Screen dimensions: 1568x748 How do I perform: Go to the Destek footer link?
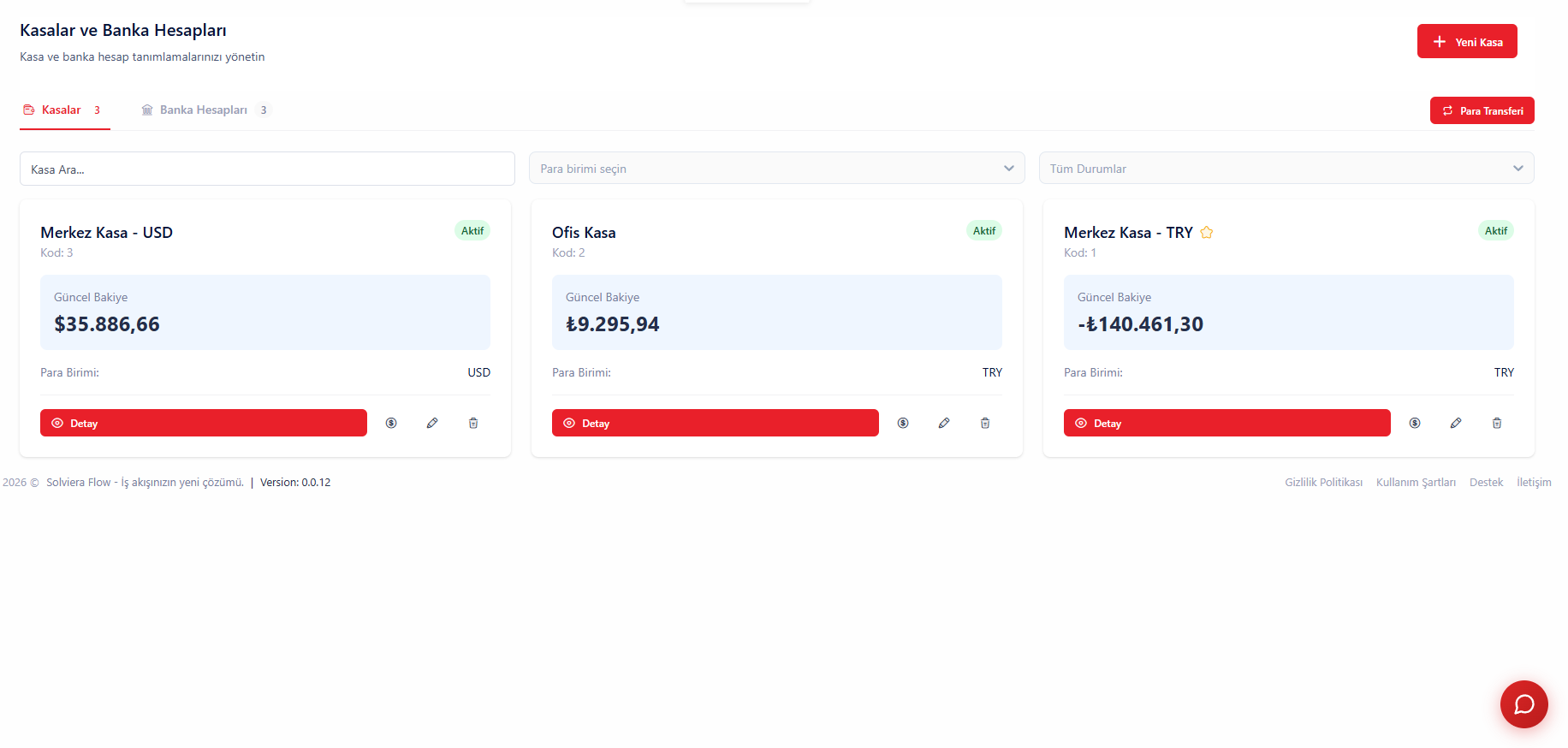point(1486,483)
